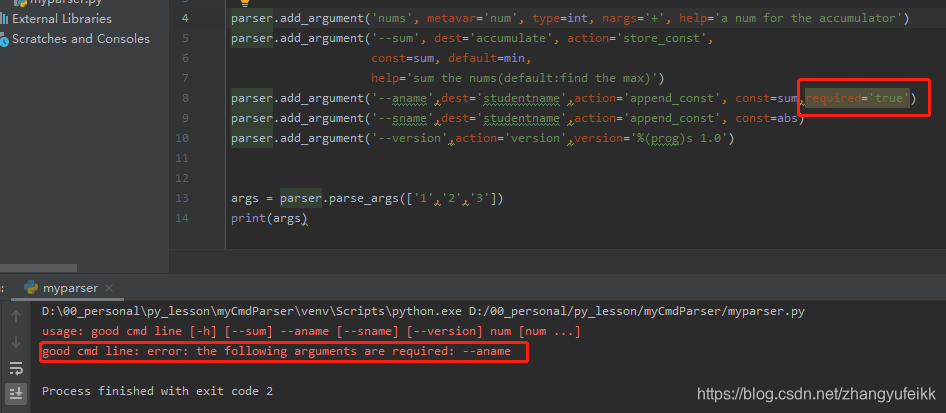Click gutter line number 10
This screenshot has width=946, height=413.
coord(182,138)
